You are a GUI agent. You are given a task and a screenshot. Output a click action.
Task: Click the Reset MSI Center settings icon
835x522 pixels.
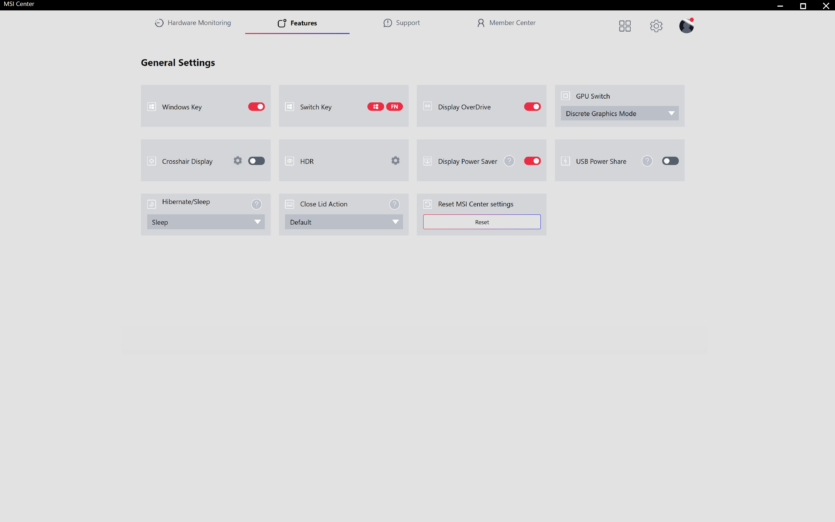[427, 204]
